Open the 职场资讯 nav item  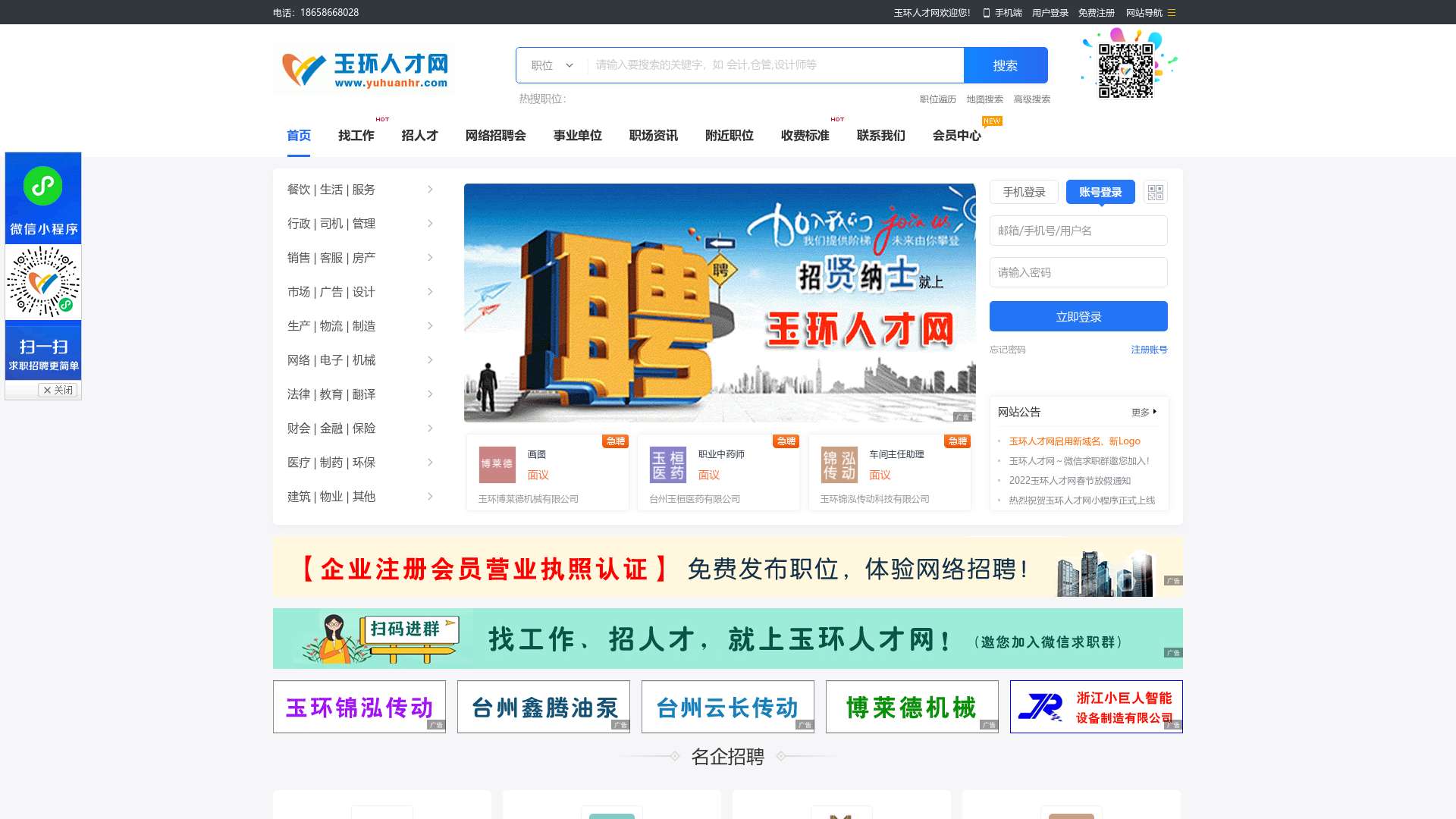(x=654, y=136)
